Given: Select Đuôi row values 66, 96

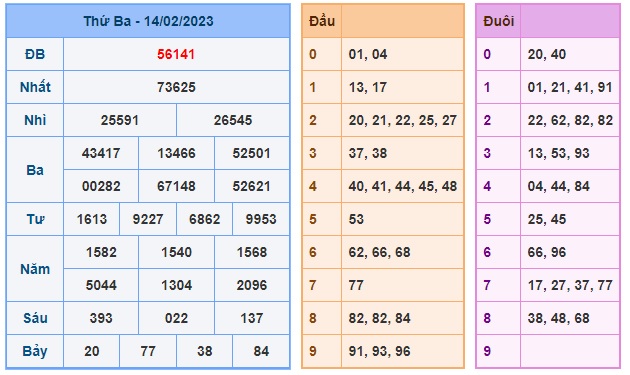Looking at the screenshot, I should coord(546,252).
